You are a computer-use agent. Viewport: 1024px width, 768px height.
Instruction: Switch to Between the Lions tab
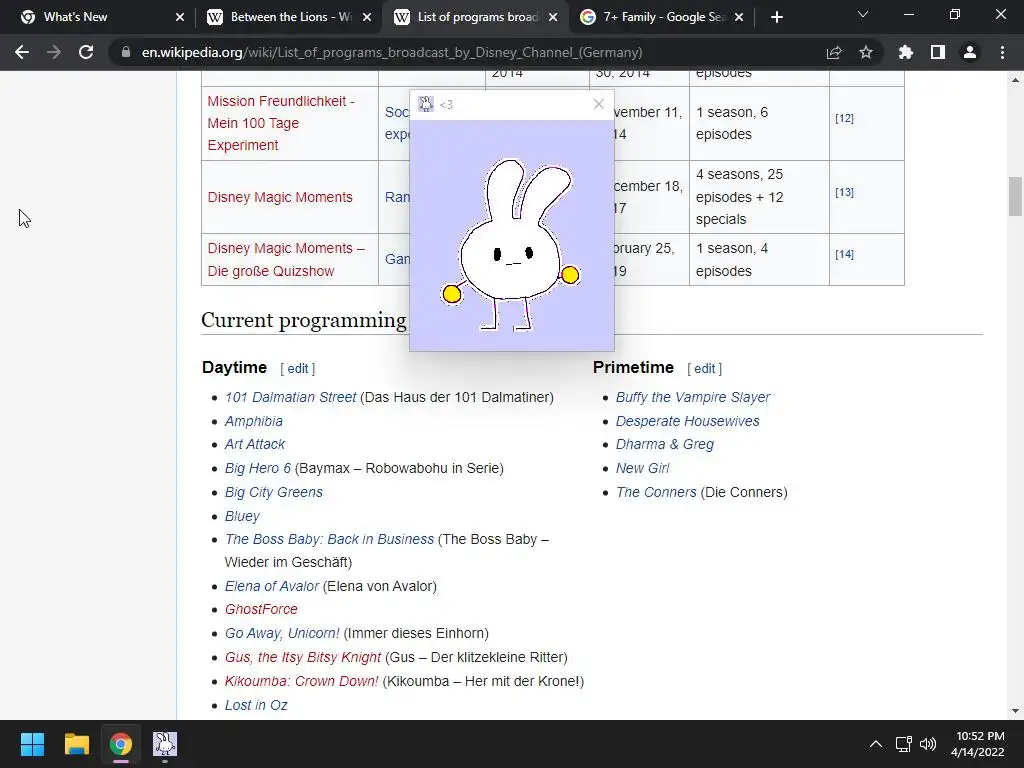tap(287, 17)
